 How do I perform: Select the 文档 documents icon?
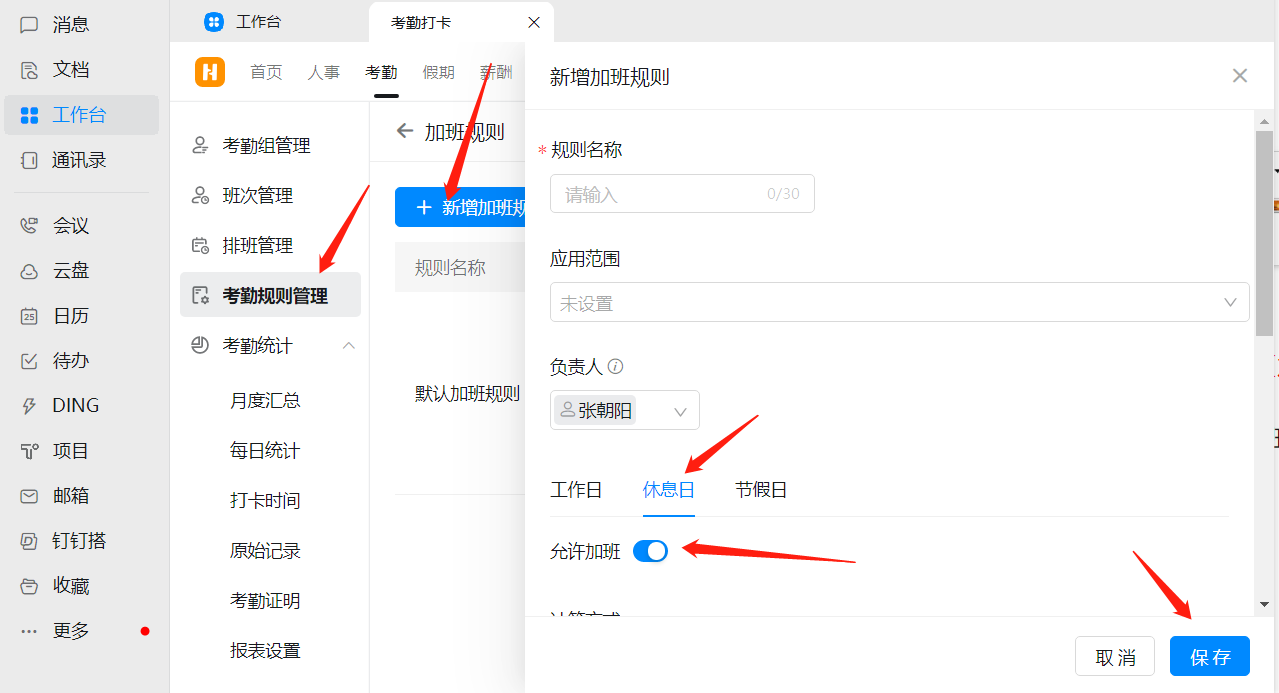pyautogui.click(x=30, y=69)
